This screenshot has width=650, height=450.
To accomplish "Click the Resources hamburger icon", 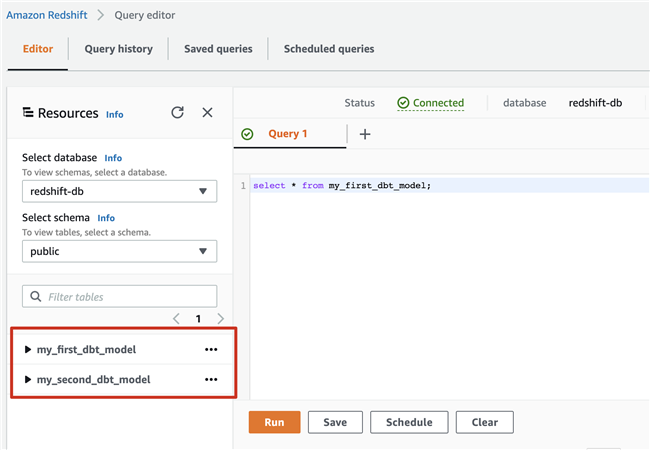I will pos(28,113).
